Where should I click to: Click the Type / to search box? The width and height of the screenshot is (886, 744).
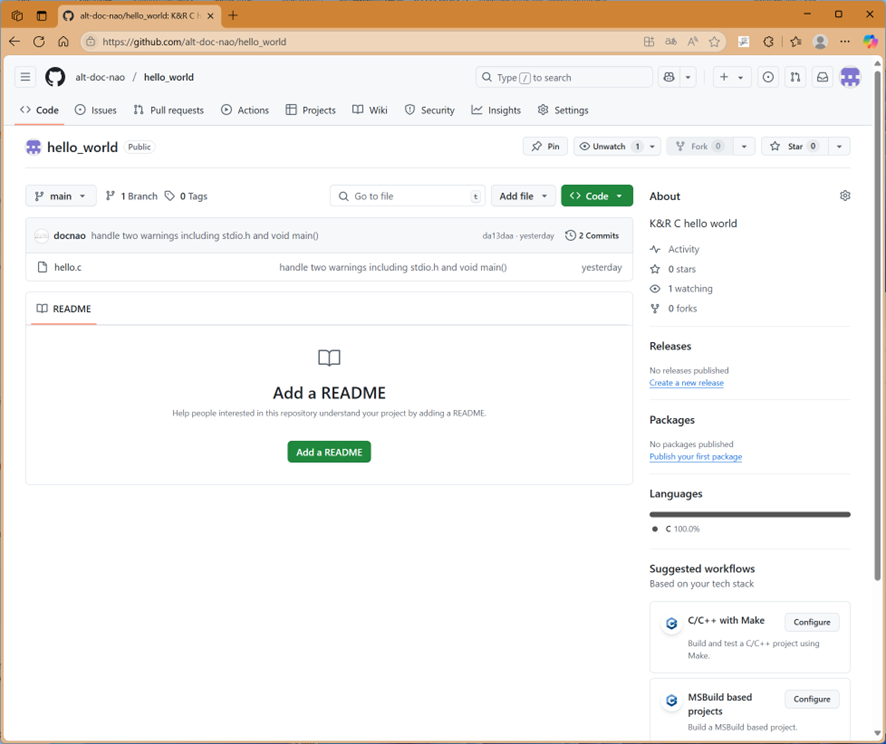pyautogui.click(x=564, y=77)
